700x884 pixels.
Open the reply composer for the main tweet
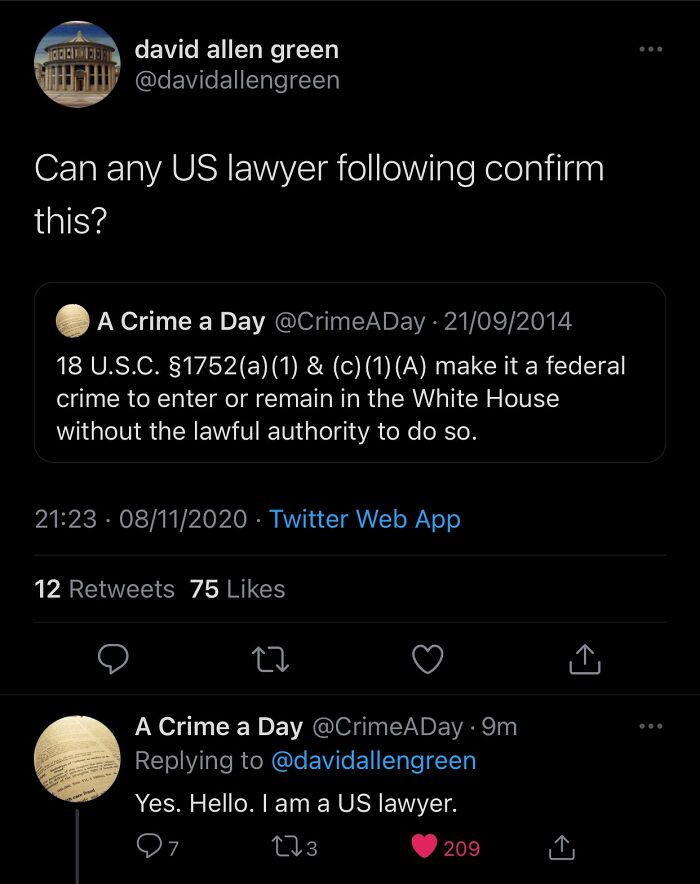(115, 658)
